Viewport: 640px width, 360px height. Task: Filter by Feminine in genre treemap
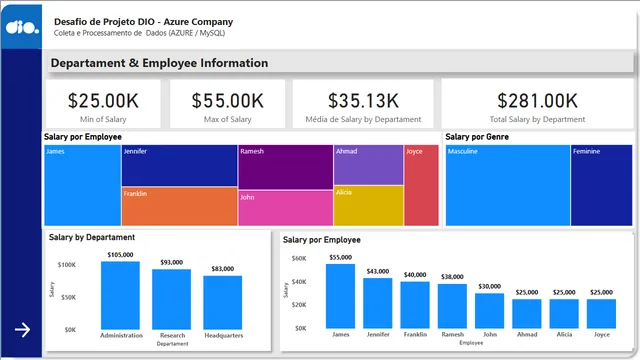click(x=602, y=185)
